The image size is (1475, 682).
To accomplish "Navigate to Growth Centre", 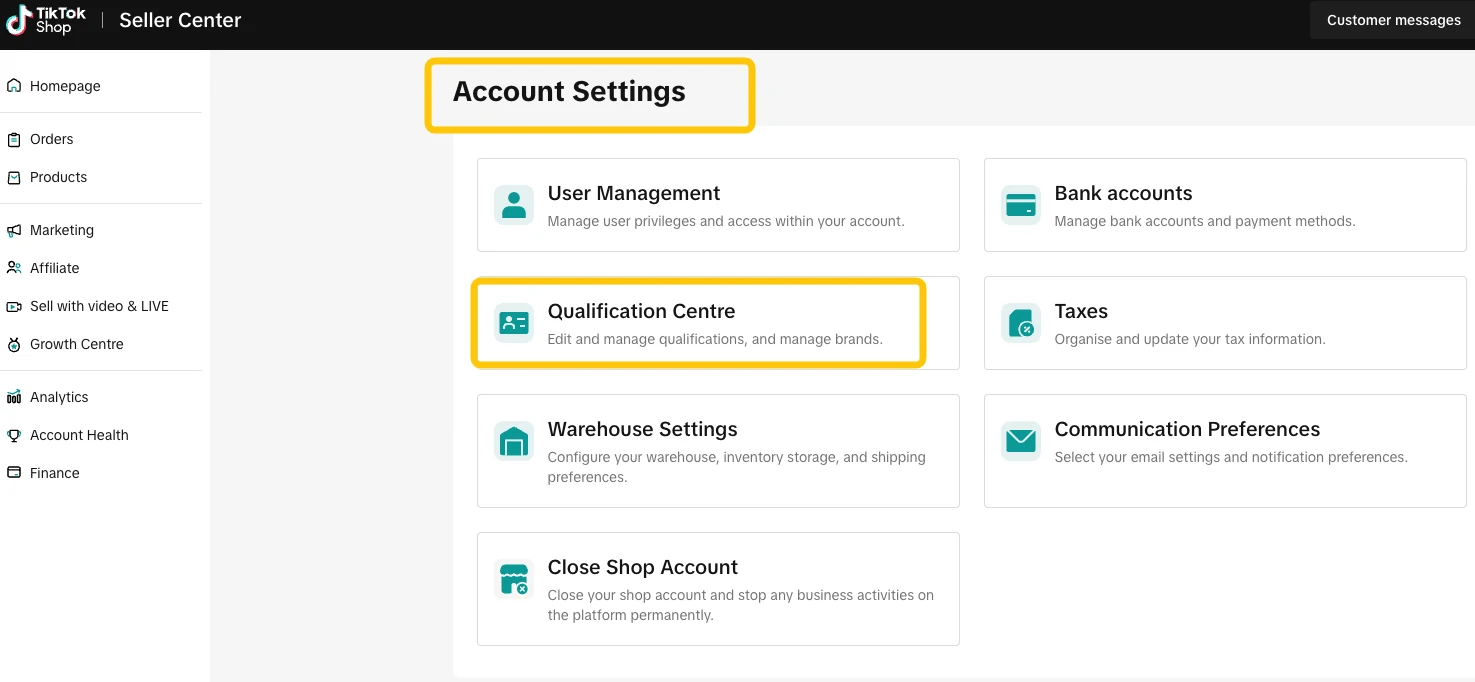I will [76, 344].
